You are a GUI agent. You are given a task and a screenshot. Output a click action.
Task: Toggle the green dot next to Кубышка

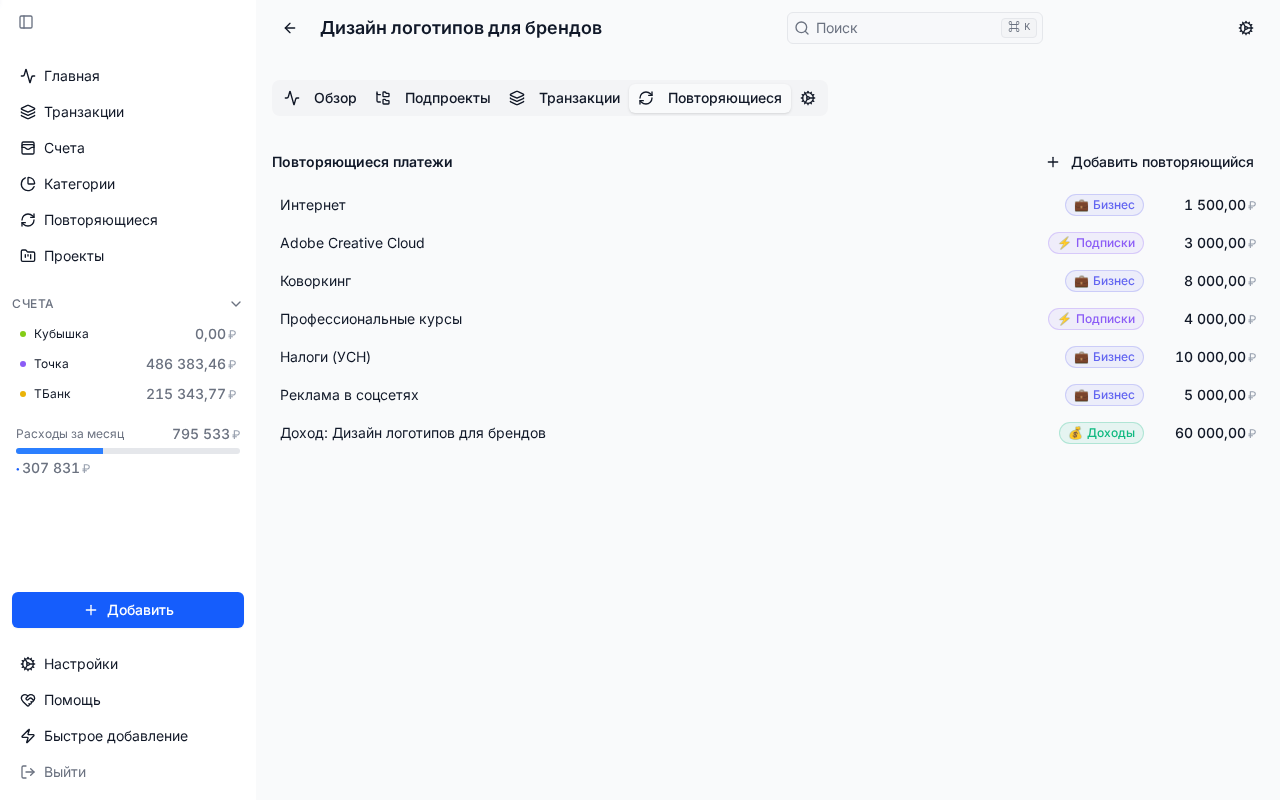pos(24,334)
